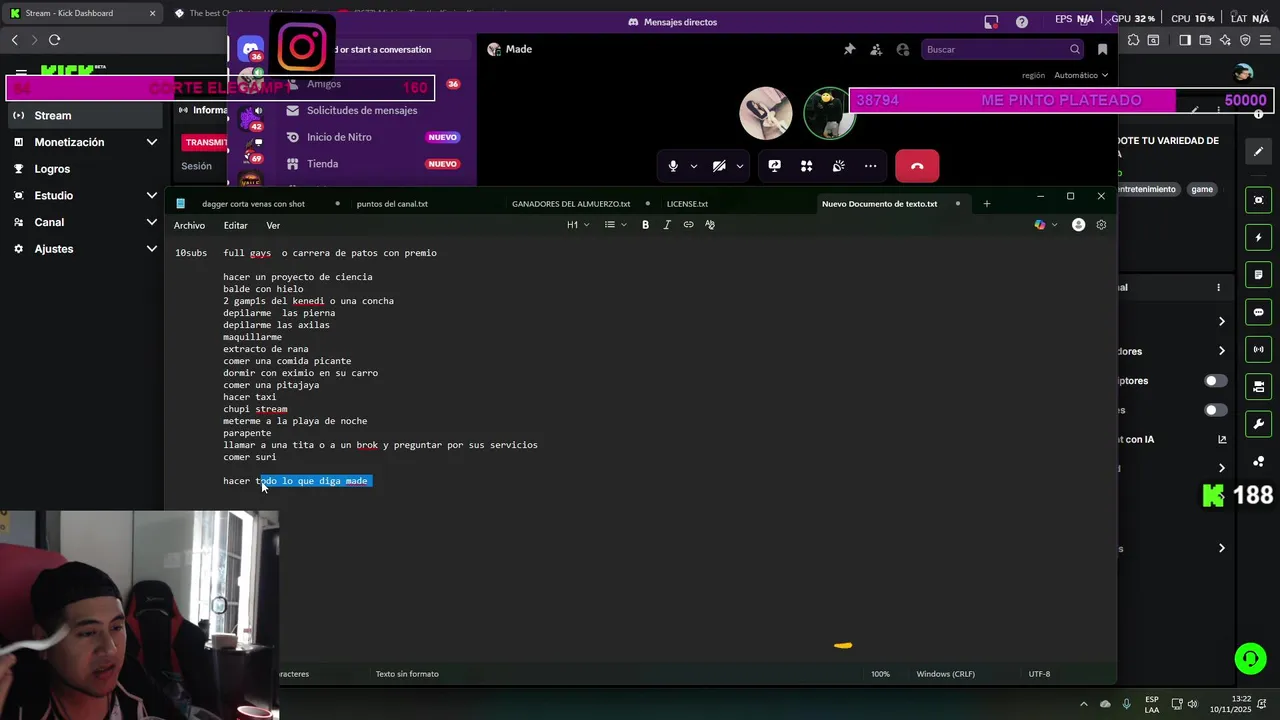Show user profile icon in Discord header

tap(903, 49)
